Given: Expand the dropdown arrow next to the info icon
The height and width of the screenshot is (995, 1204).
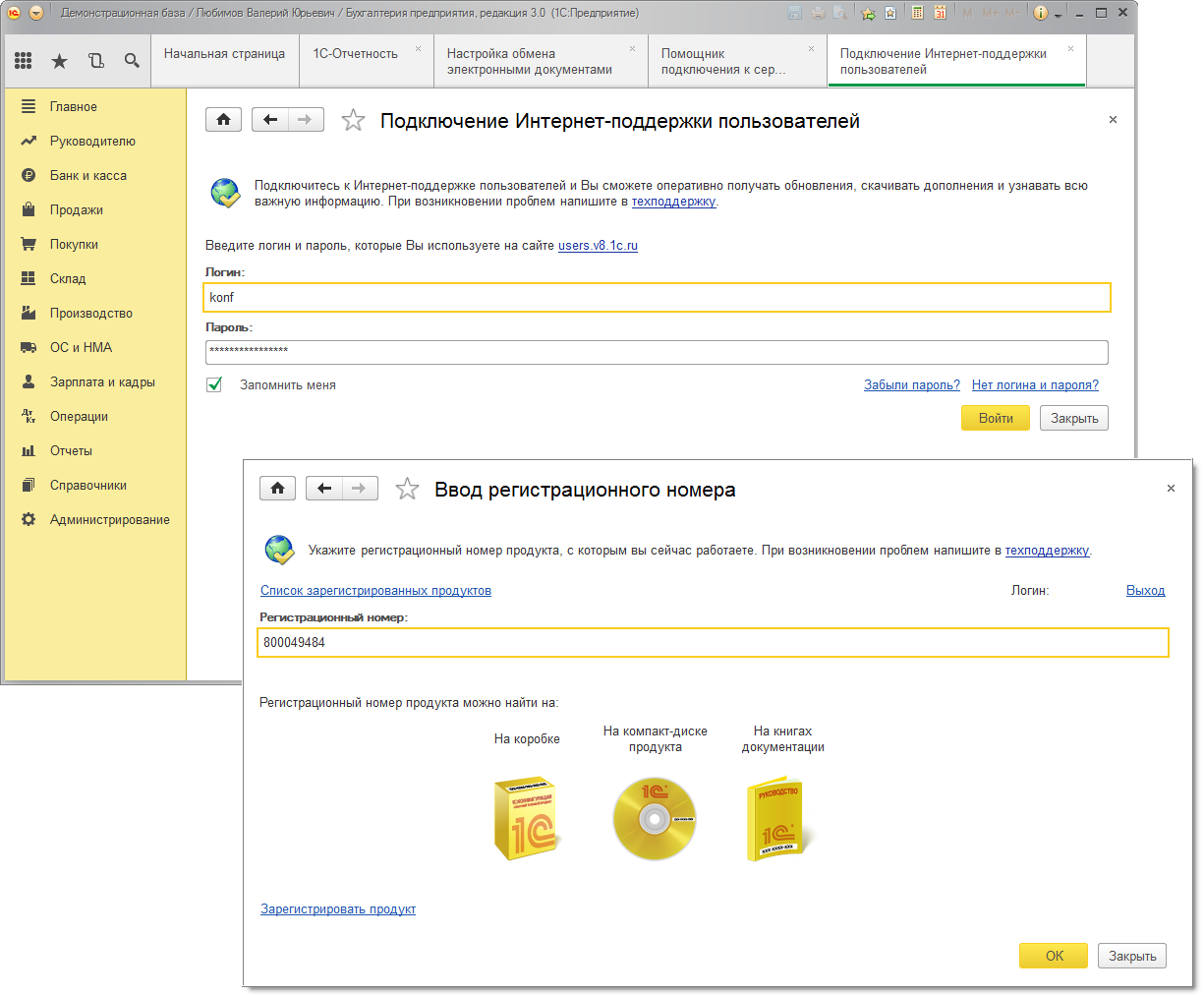Looking at the screenshot, I should pyautogui.click(x=1059, y=15).
